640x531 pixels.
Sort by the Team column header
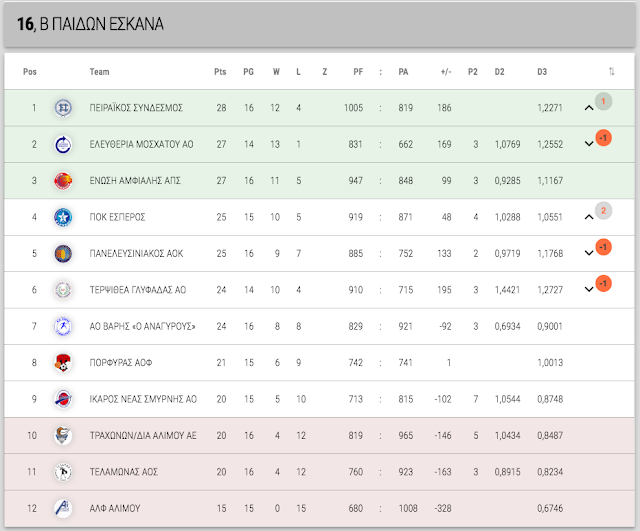pyautogui.click(x=100, y=72)
